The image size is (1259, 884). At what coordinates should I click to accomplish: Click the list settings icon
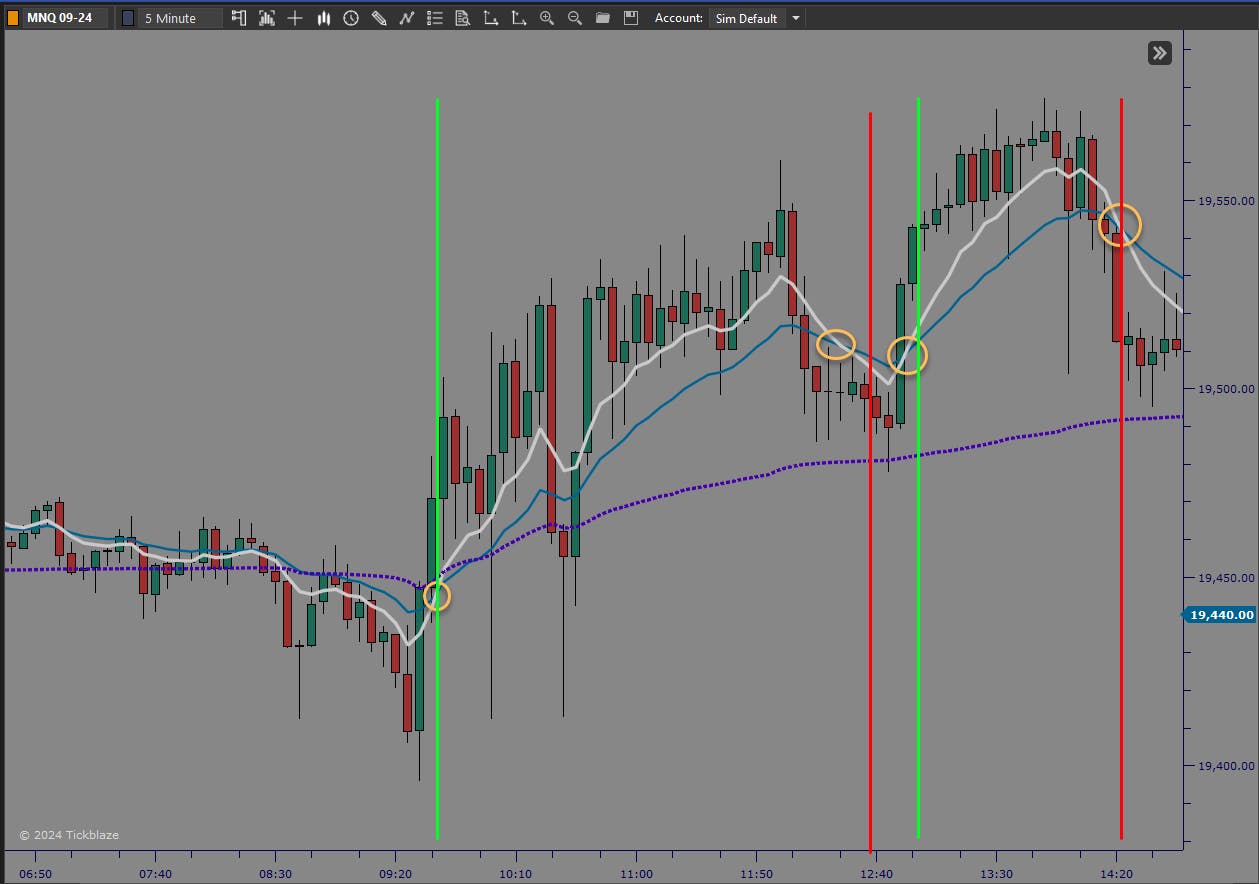[434, 18]
